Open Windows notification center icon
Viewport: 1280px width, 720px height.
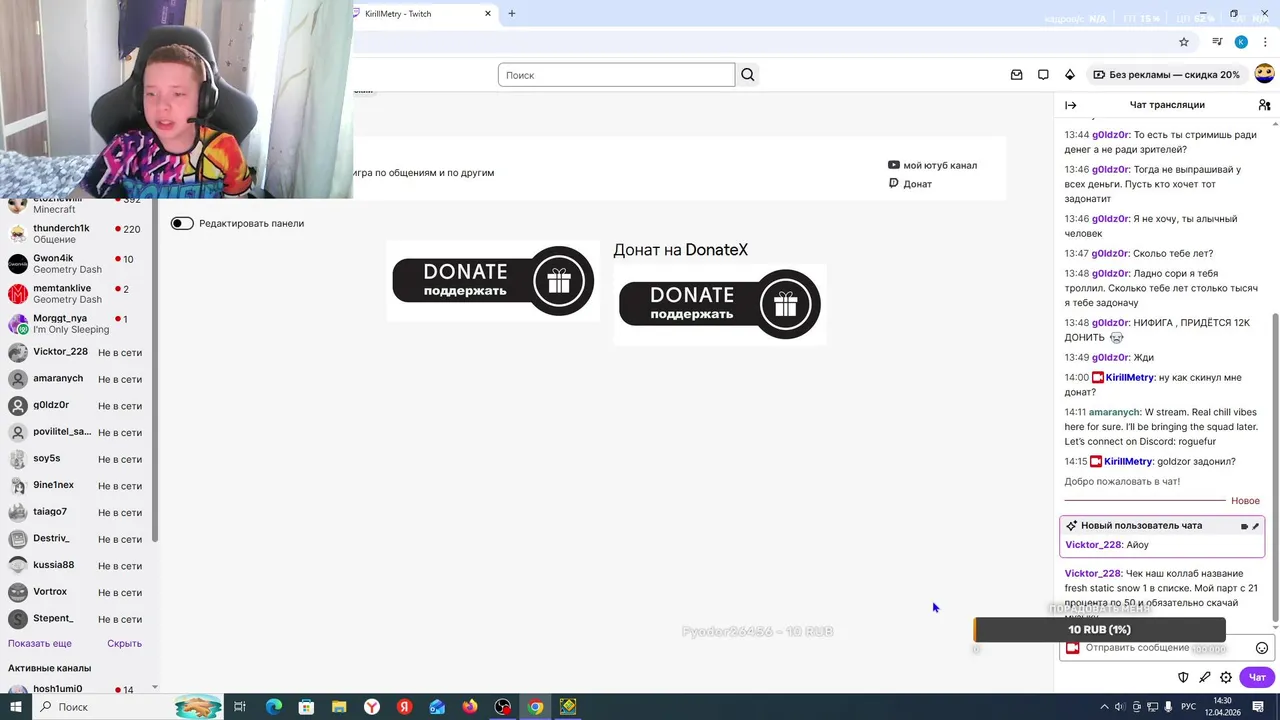(1258, 707)
